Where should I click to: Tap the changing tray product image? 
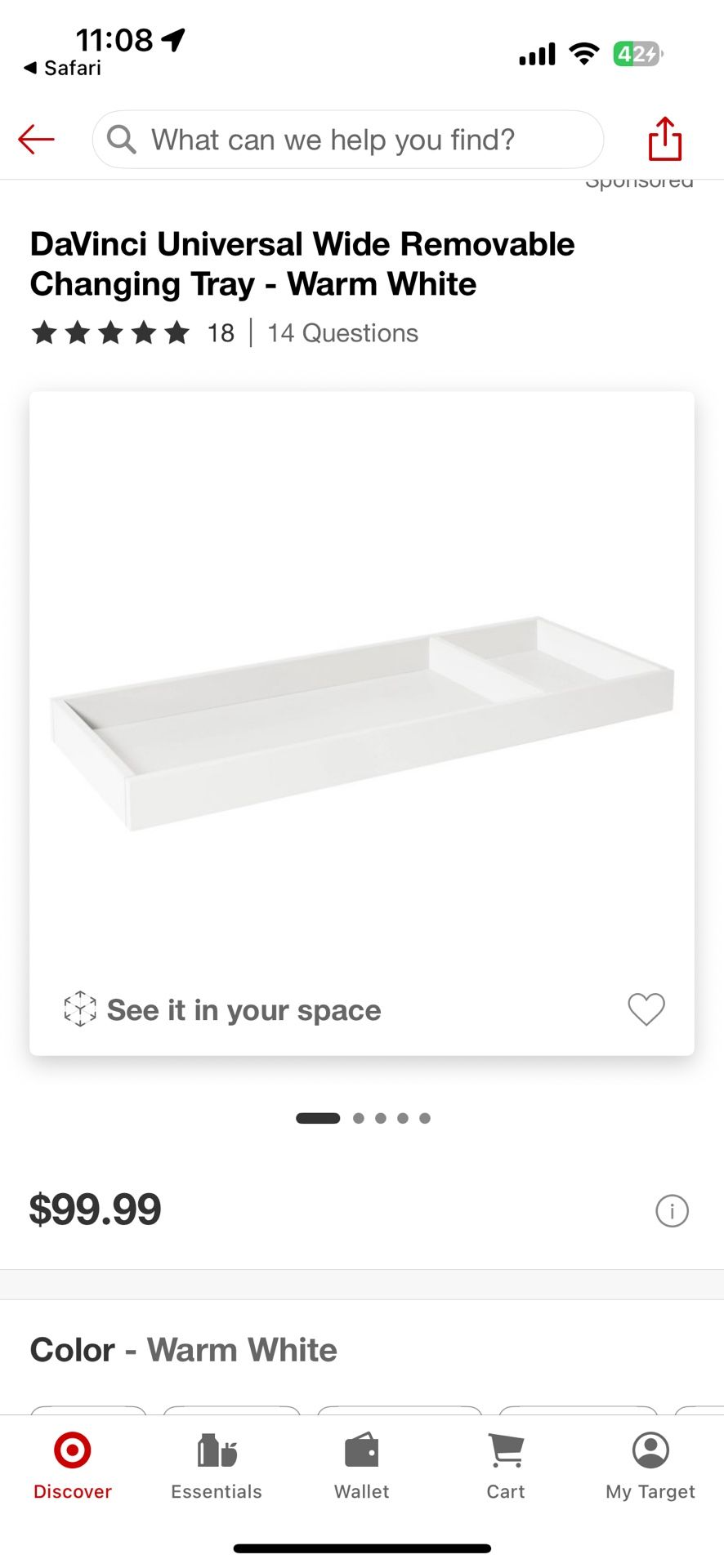(361, 719)
